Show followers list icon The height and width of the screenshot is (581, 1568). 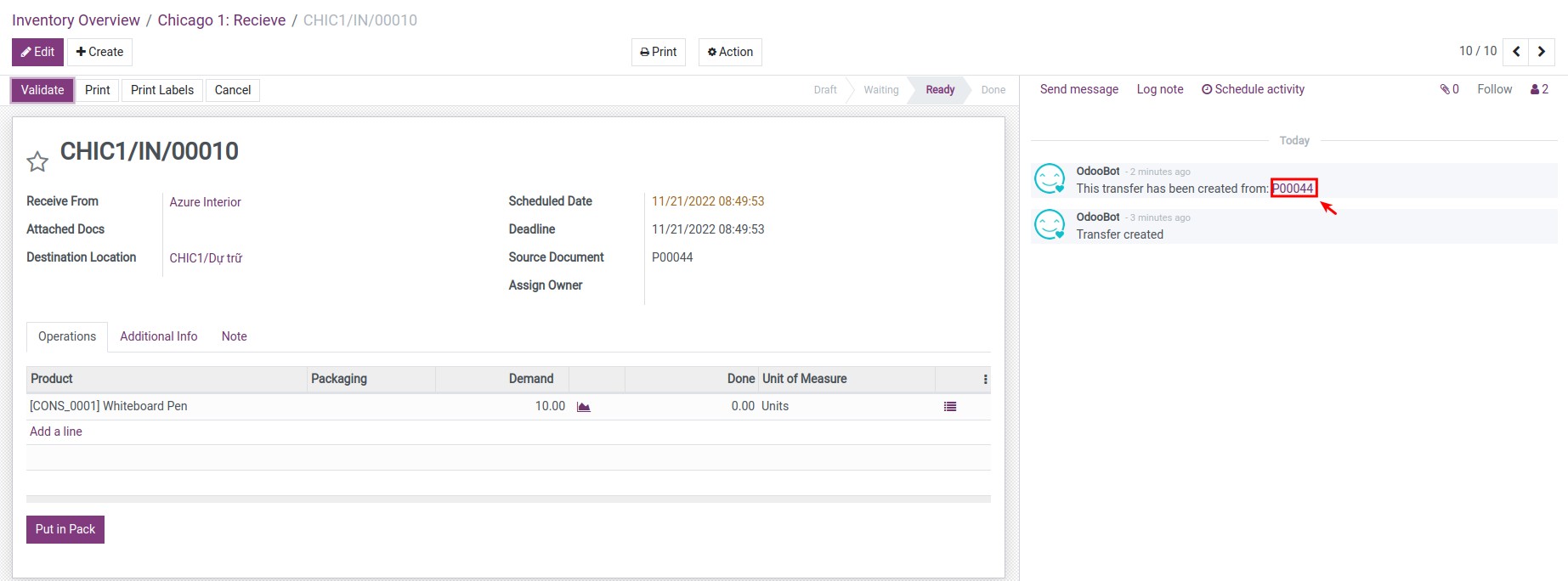(x=1540, y=89)
